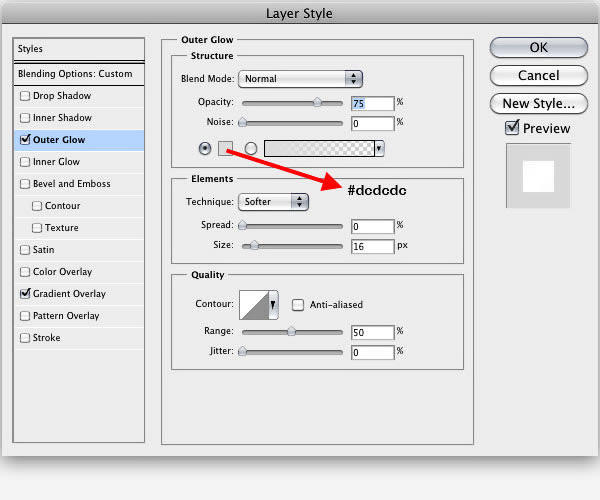Image resolution: width=600 pixels, height=500 pixels.
Task: Enable the Inner Shadow checkbox
Action: click(25, 118)
